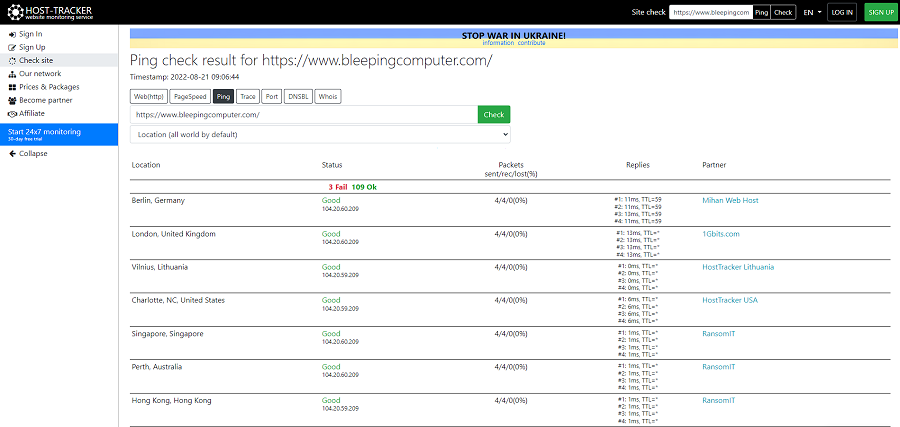This screenshot has width=900, height=427.
Task: Open the HostTracker USA partner link
Action: point(730,300)
